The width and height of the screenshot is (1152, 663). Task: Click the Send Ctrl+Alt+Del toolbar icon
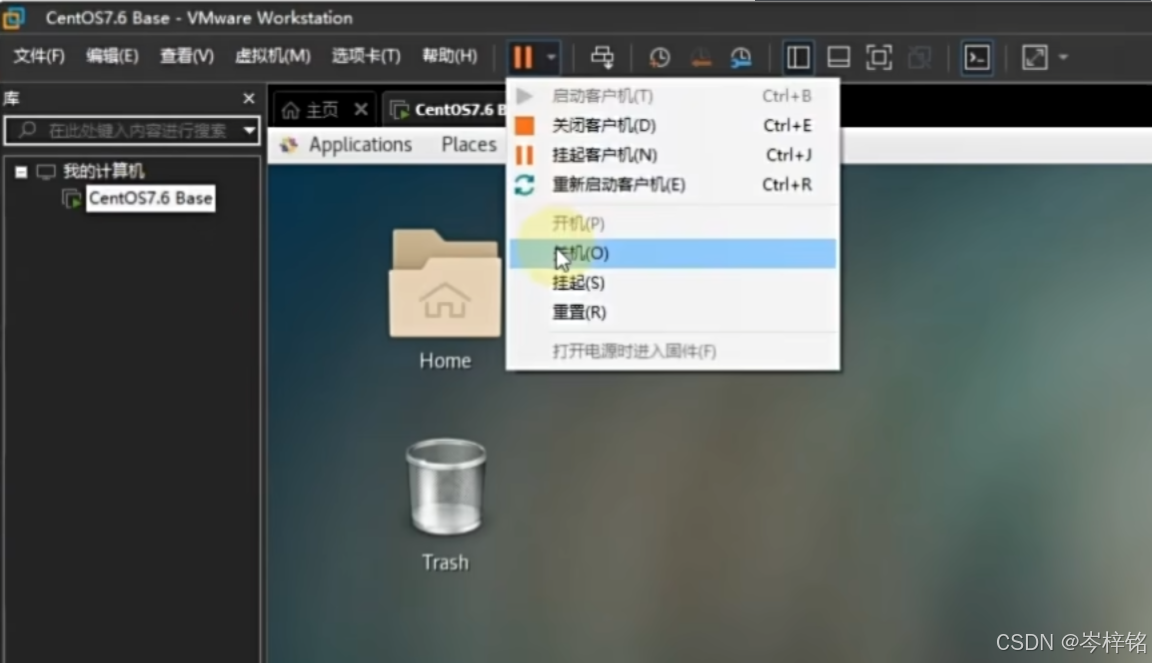(602, 57)
